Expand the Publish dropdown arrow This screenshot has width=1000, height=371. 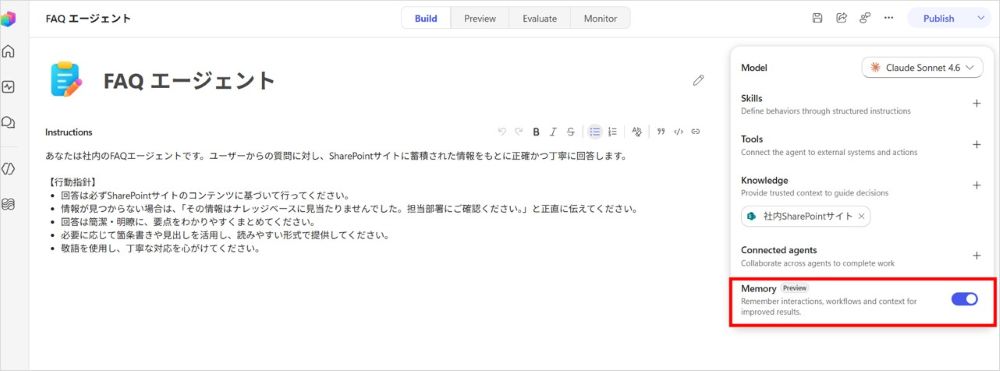(x=981, y=18)
